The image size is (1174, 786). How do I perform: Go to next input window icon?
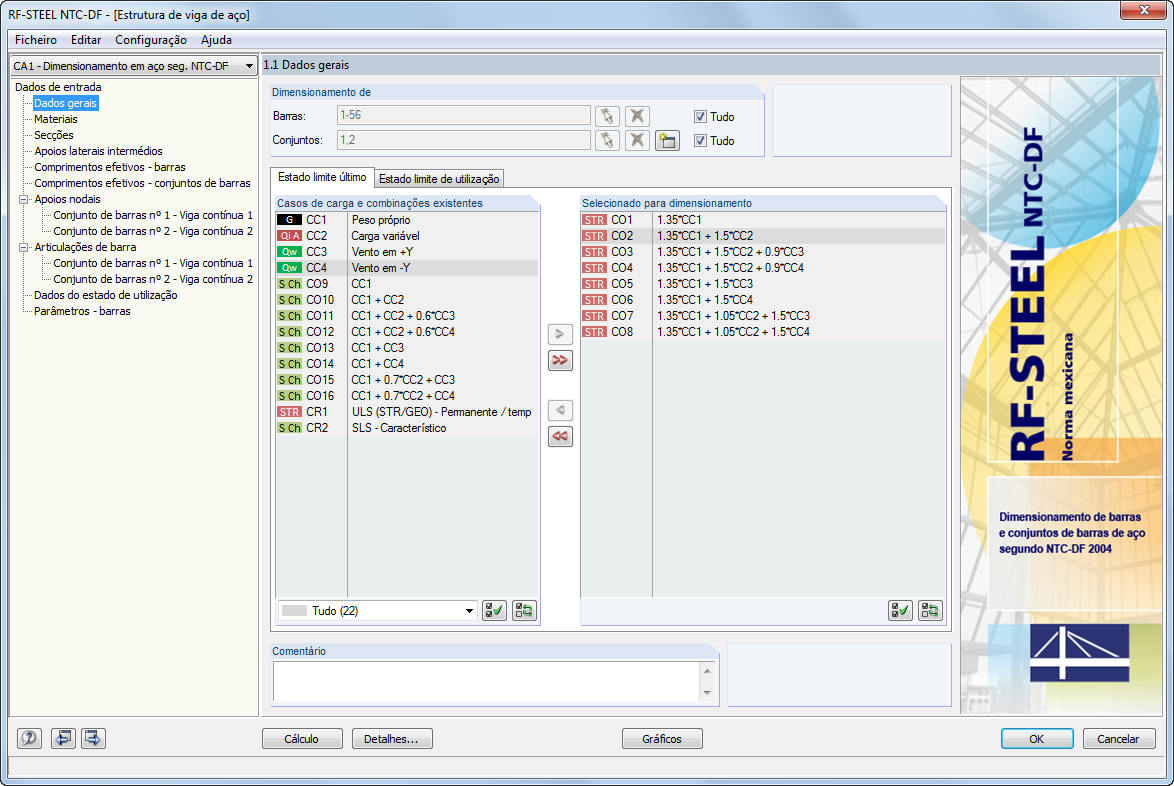[93, 738]
